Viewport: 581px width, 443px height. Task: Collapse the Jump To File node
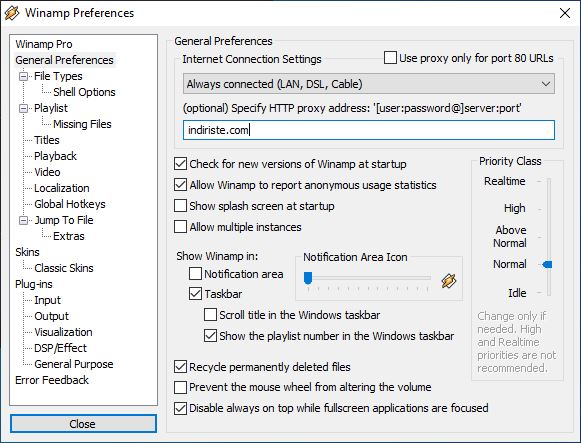[23, 220]
